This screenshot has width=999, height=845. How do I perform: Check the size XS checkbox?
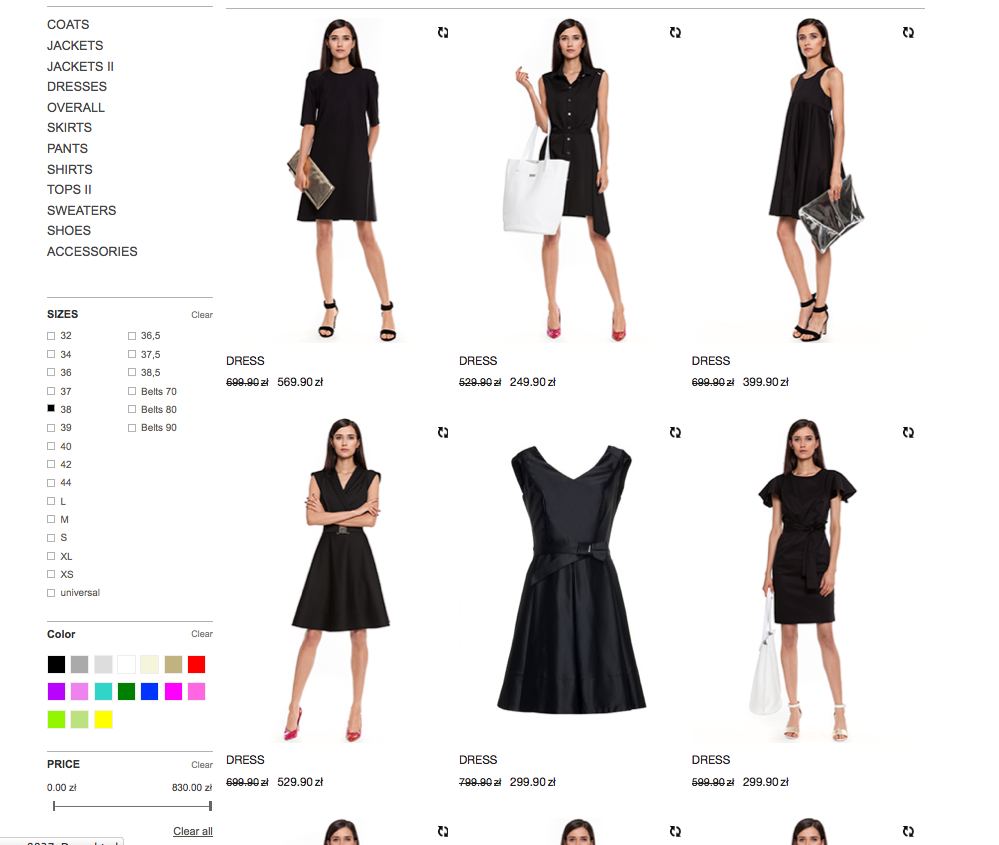[51, 574]
